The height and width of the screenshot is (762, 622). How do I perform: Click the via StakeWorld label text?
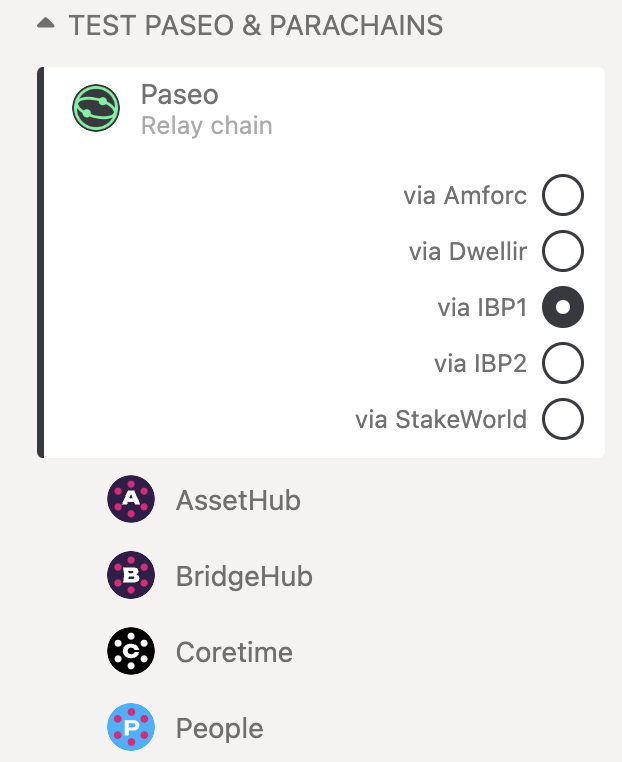tap(441, 419)
